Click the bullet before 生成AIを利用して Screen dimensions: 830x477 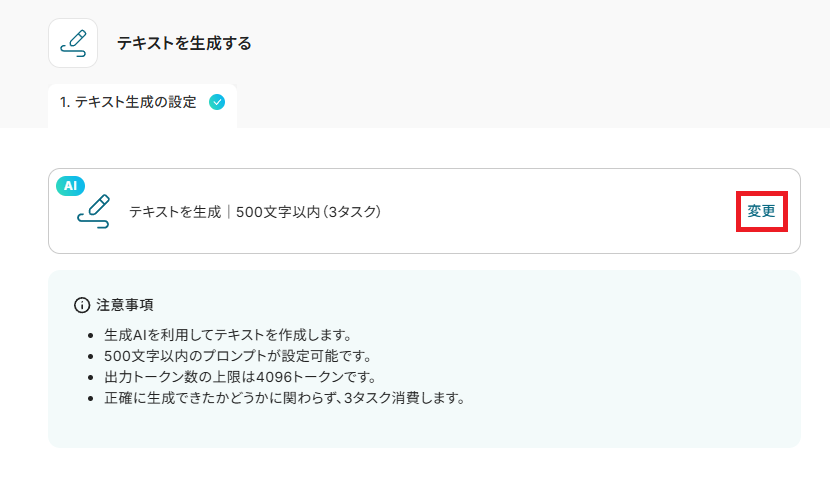click(91, 336)
